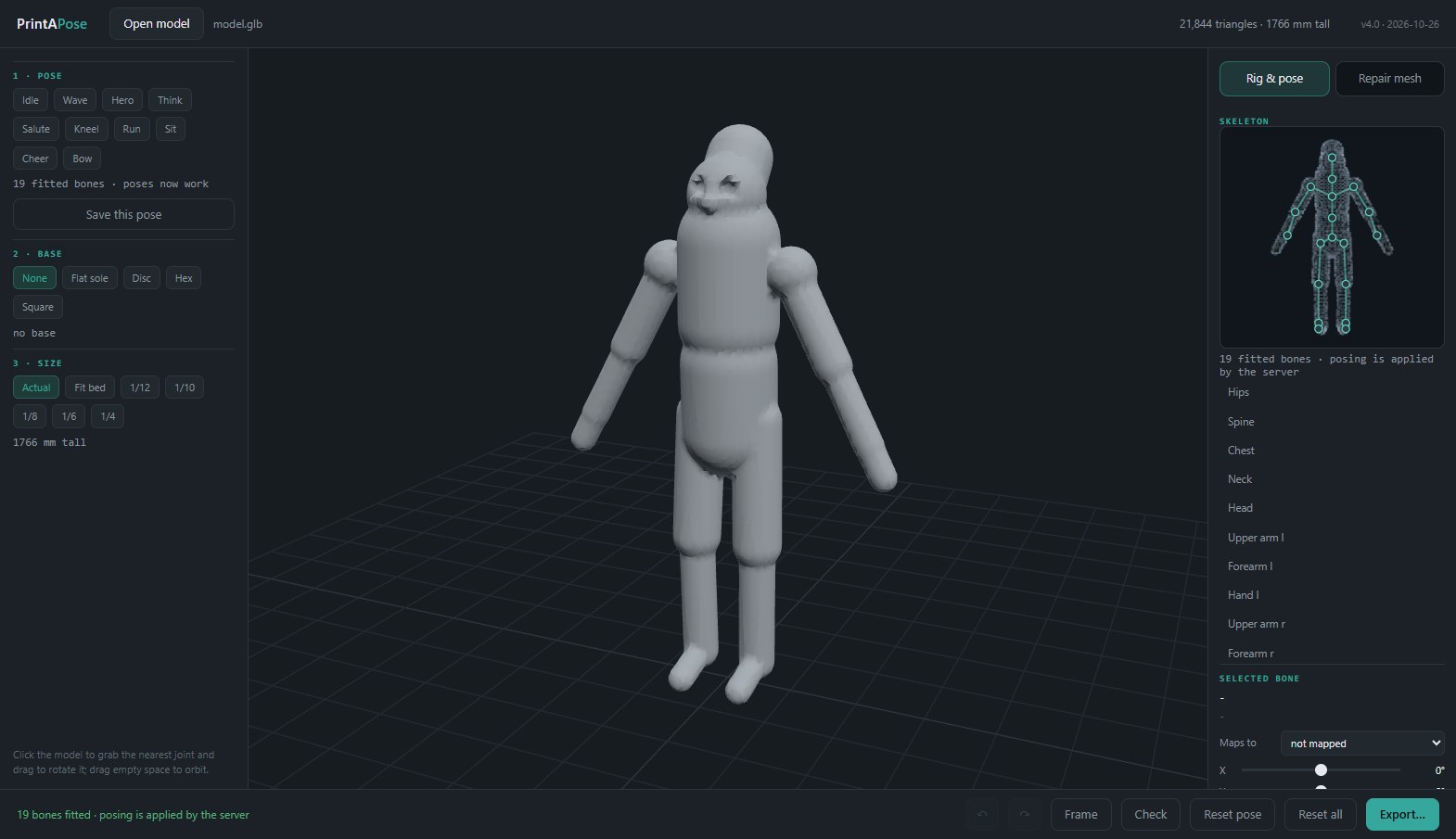Apply the Wave pose
The height and width of the screenshot is (839, 1456).
75,100
